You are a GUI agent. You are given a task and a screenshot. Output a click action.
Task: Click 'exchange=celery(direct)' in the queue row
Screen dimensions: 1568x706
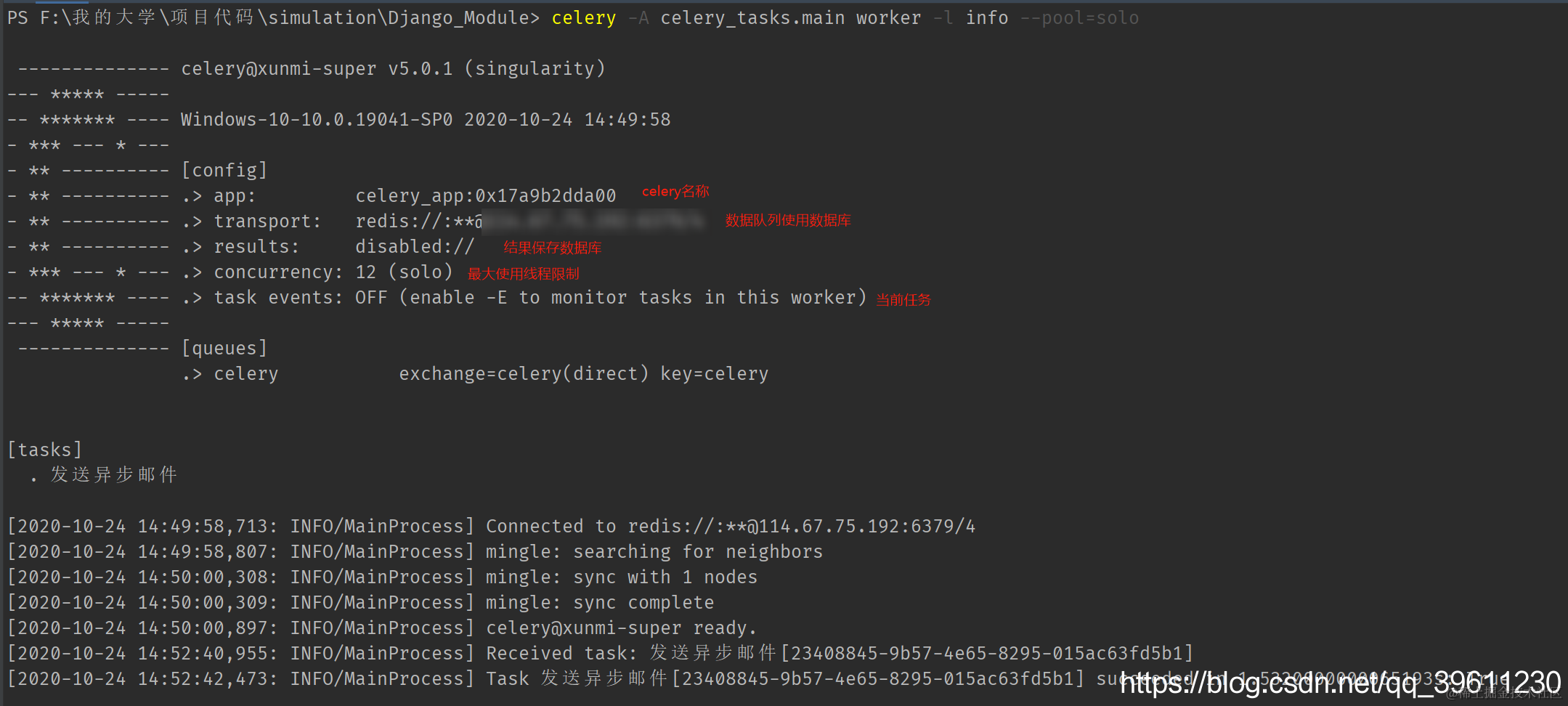point(524,374)
